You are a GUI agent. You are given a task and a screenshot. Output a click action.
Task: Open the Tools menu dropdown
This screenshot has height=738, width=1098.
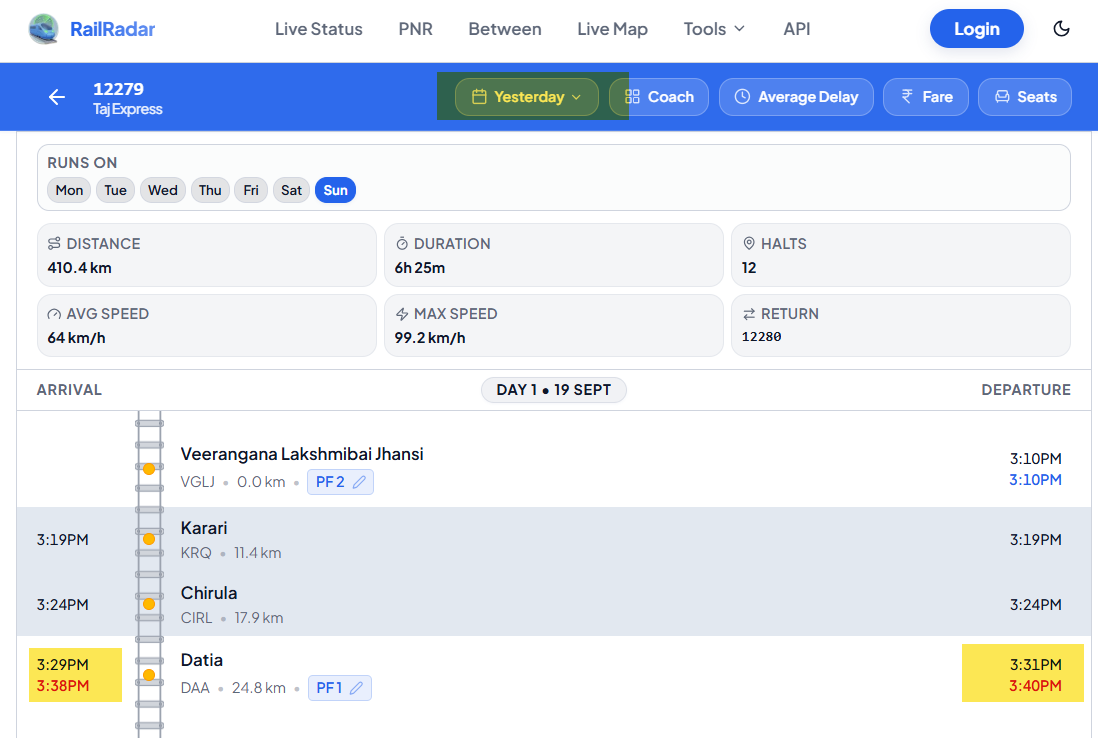point(714,29)
